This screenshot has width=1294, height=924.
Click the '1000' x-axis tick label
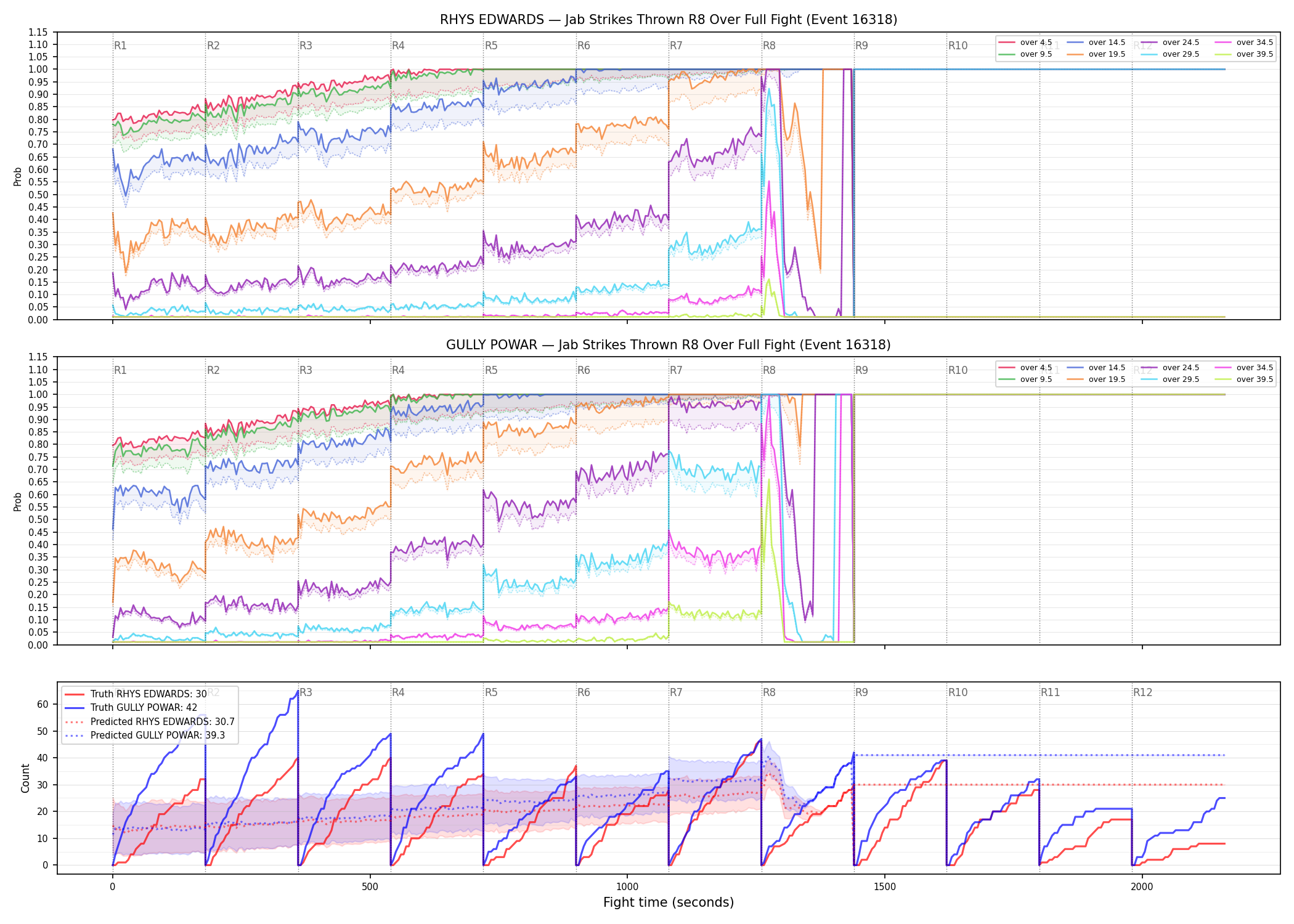tap(627, 886)
